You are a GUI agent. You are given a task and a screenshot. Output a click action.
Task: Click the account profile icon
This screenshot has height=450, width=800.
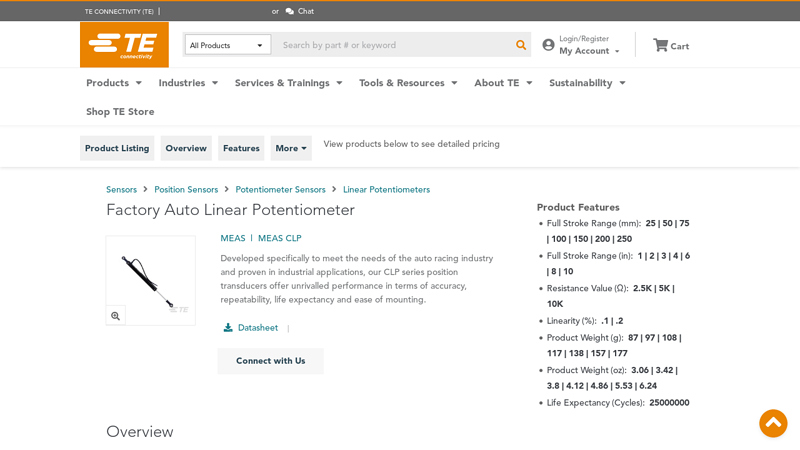point(548,45)
